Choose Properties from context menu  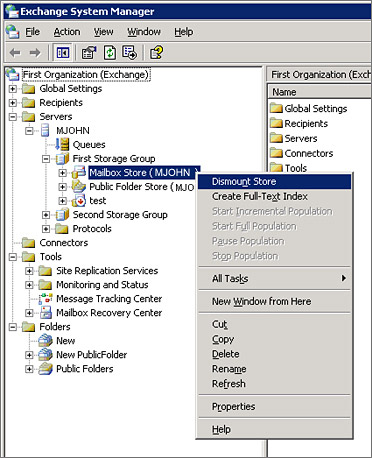click(275, 407)
